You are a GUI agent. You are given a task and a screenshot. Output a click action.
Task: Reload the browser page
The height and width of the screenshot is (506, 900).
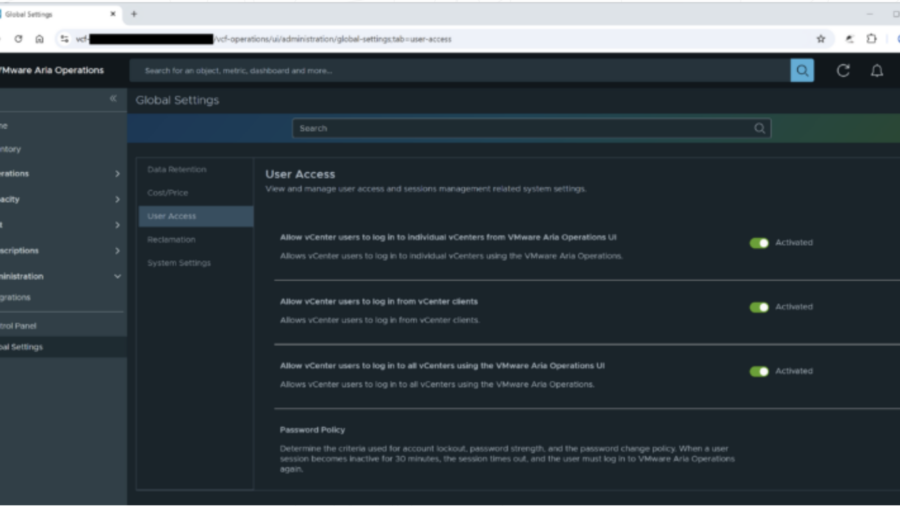point(18,39)
